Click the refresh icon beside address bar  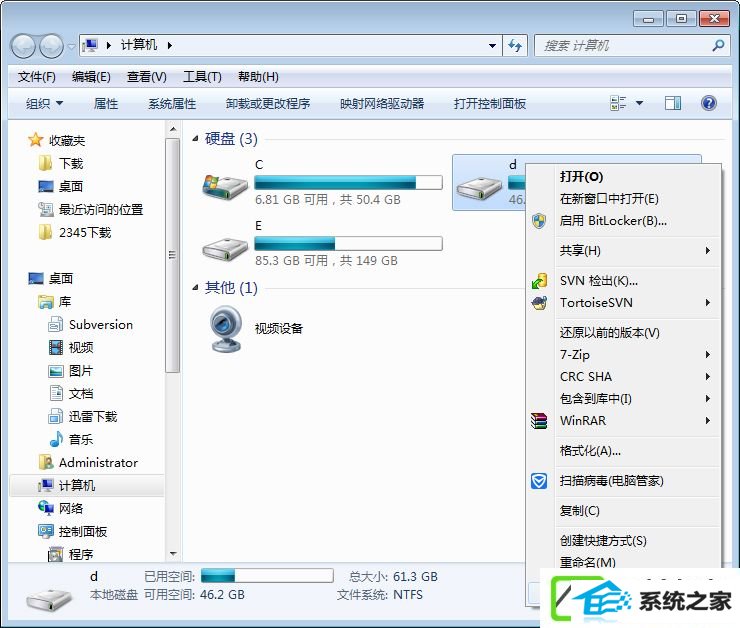tap(515, 46)
